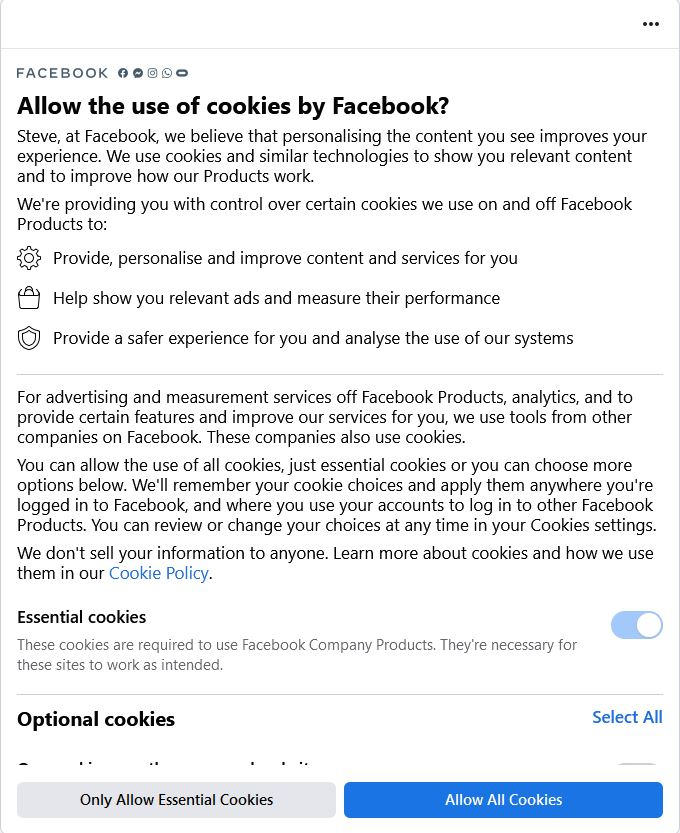
Task: Click the shopping bag icon beside relevant ads
Action: 29,298
